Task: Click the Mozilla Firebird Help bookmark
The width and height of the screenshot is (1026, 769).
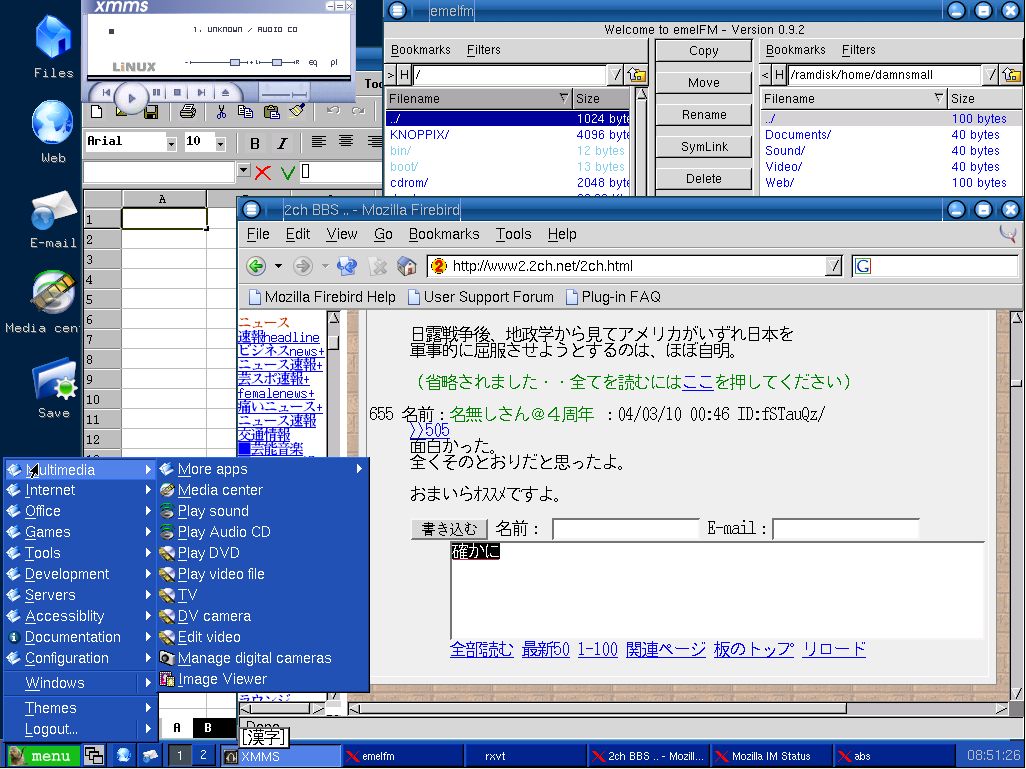Action: pyautogui.click(x=323, y=297)
